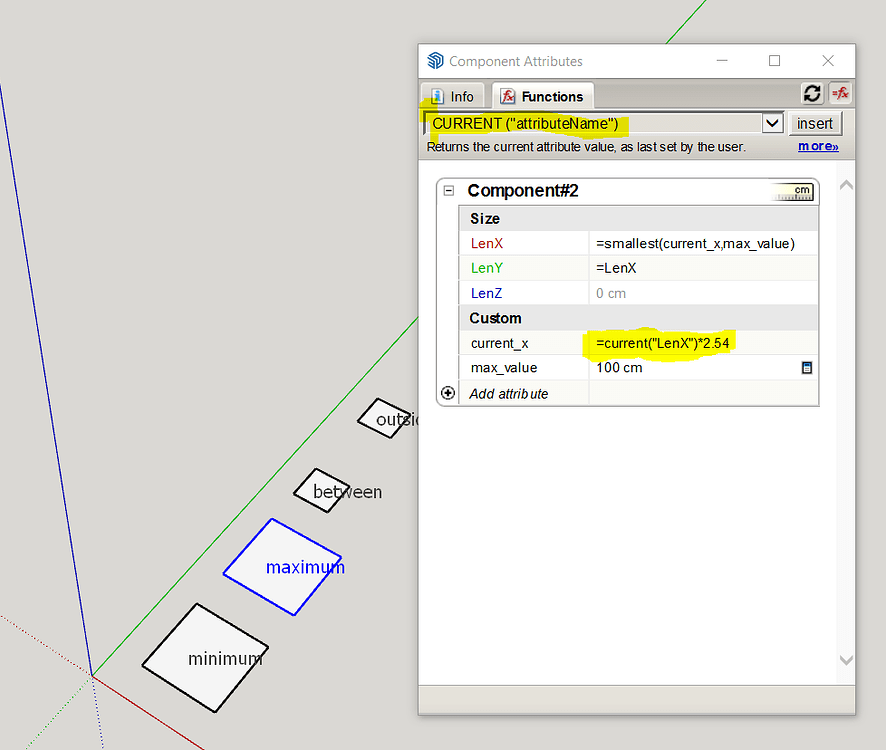Click the blue info icon on the Info tab
The image size is (886, 750).
437,96
